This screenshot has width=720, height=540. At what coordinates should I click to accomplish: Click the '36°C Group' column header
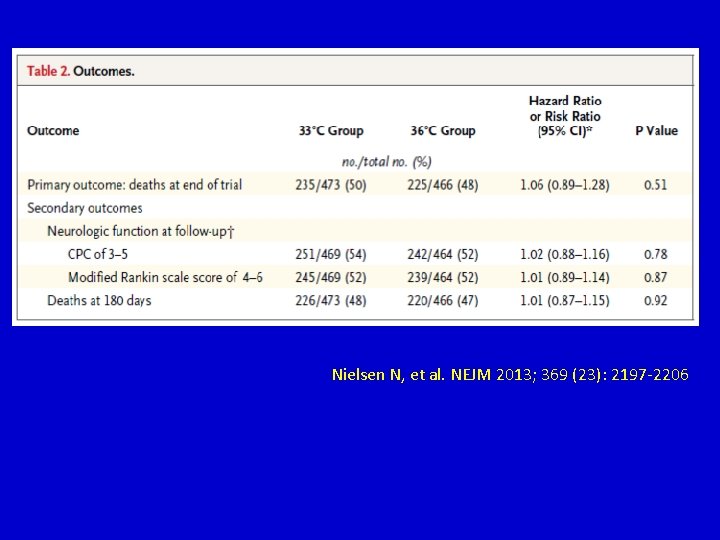443,130
